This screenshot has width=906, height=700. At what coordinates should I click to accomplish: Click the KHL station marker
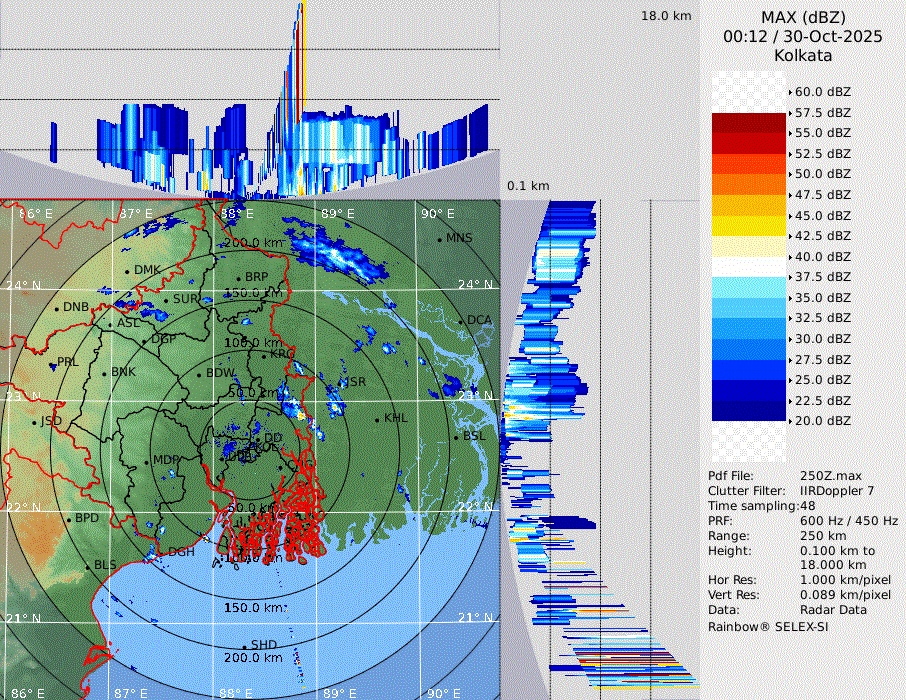[x=378, y=418]
